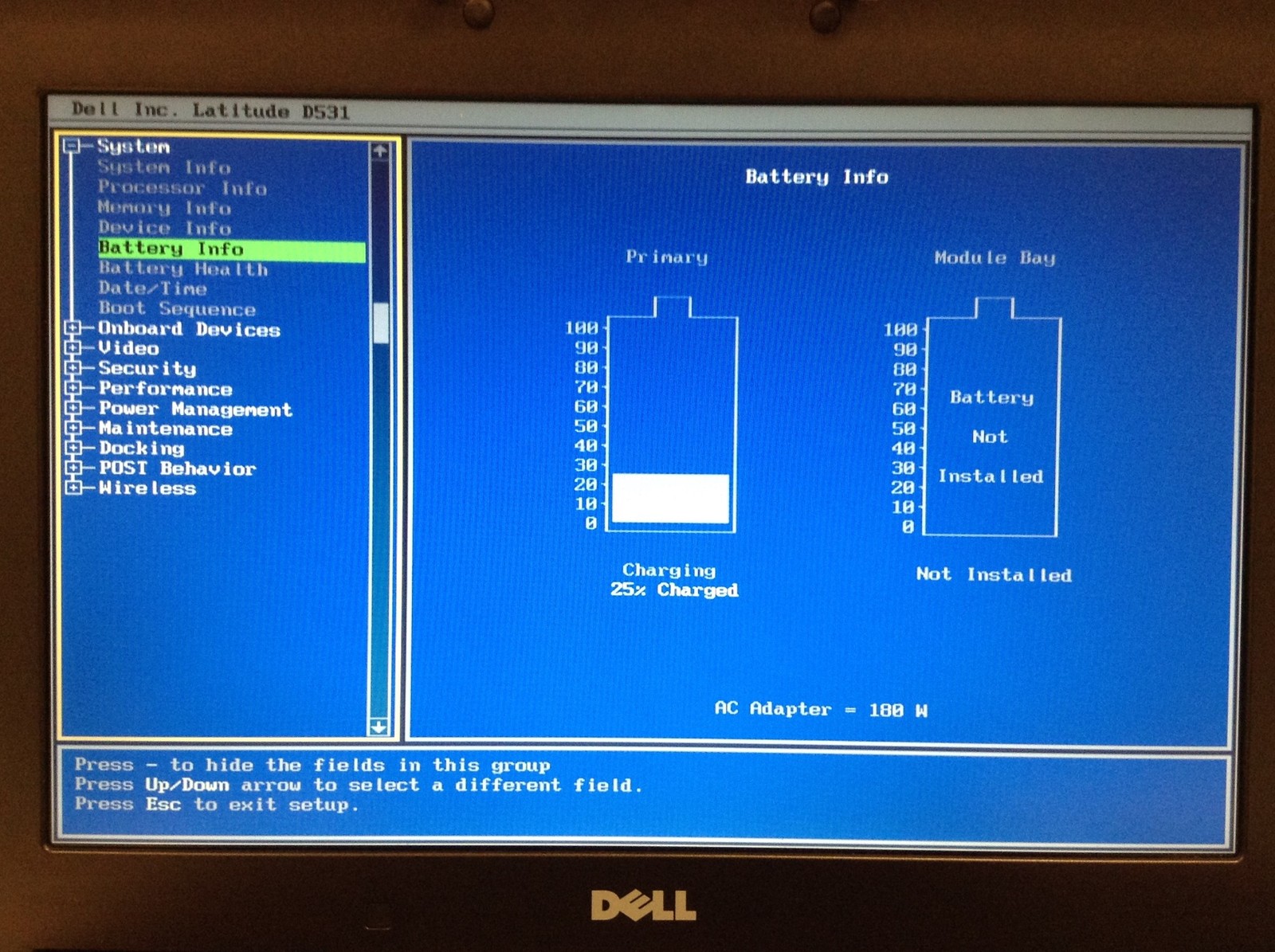Expand the Docking group

pos(73,448)
